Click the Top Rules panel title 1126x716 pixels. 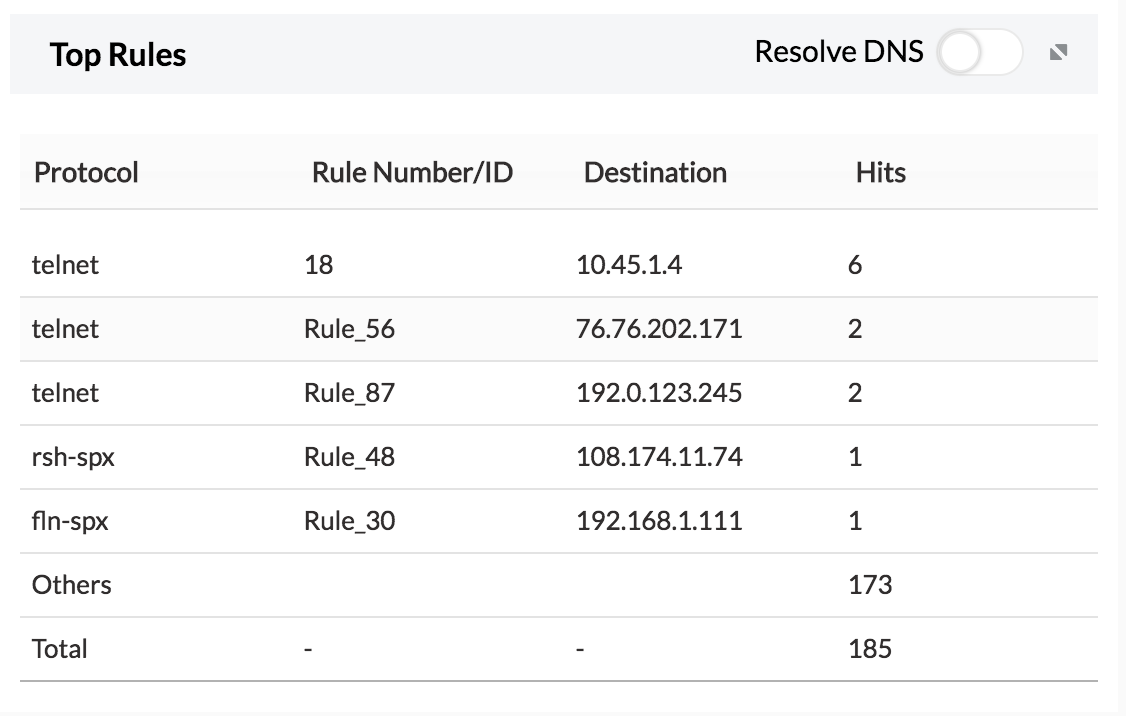(x=118, y=54)
